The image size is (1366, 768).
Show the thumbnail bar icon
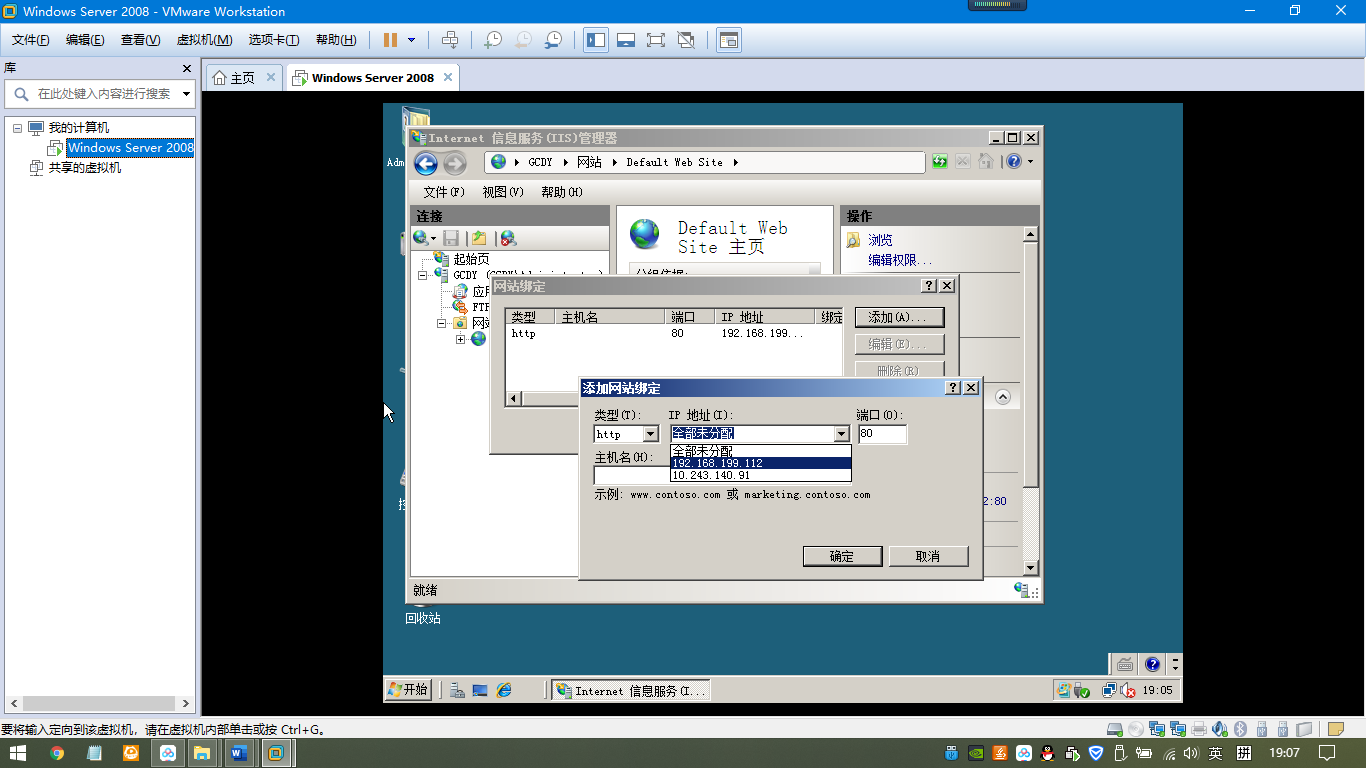626,40
